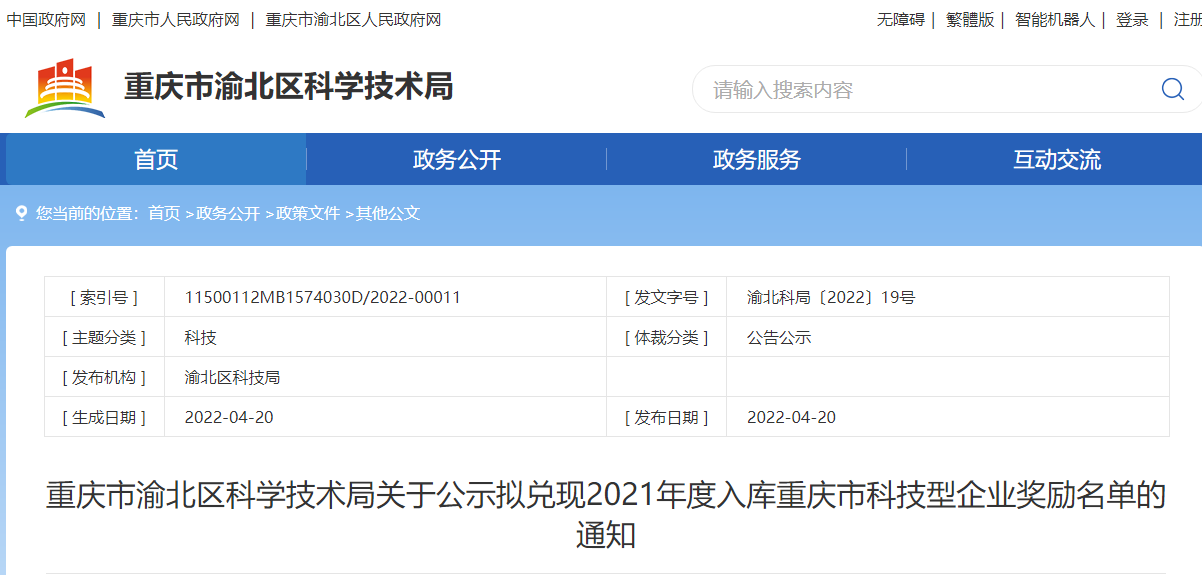Click the location pin icon in breadcrumb

point(21,213)
